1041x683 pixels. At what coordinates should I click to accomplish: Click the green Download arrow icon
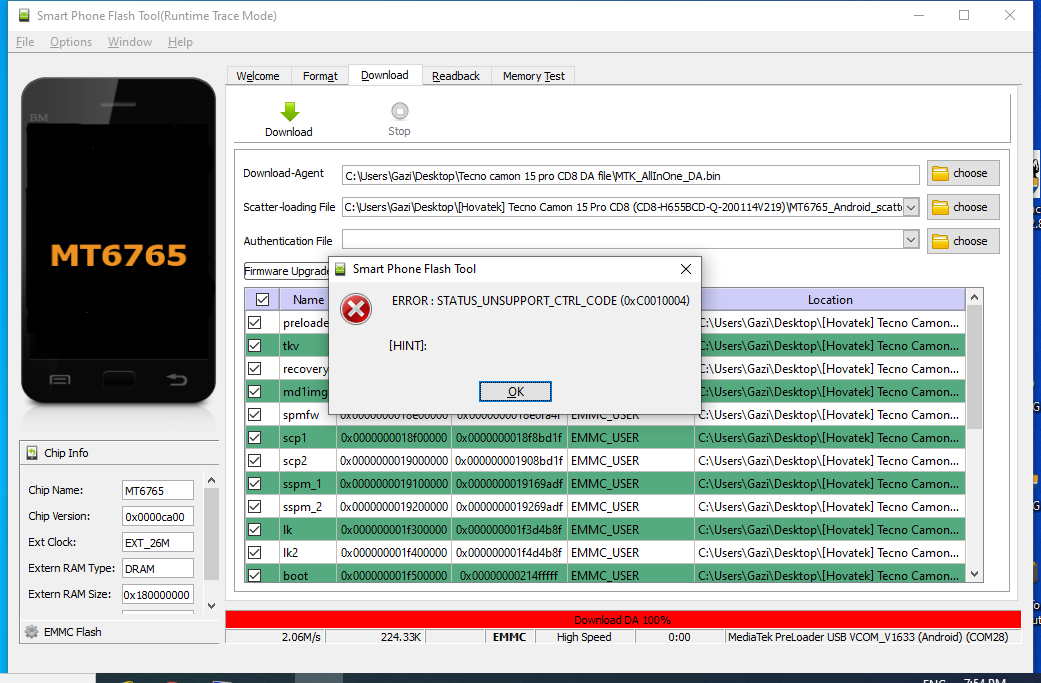[290, 112]
